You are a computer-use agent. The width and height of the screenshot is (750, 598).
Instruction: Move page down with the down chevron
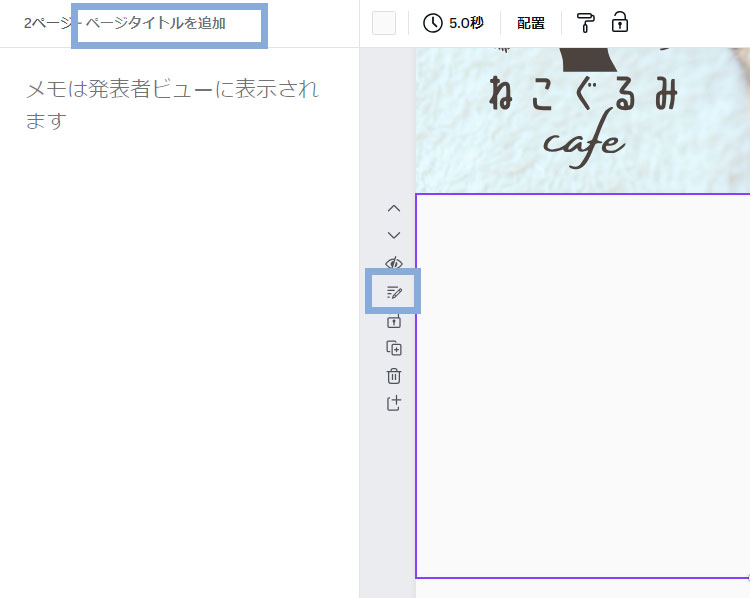click(x=394, y=235)
